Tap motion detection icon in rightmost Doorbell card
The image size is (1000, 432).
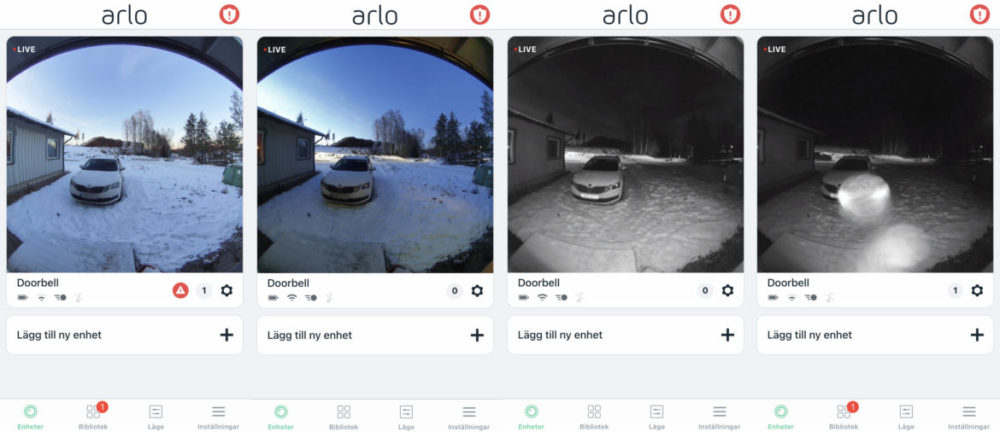pyautogui.click(x=829, y=297)
